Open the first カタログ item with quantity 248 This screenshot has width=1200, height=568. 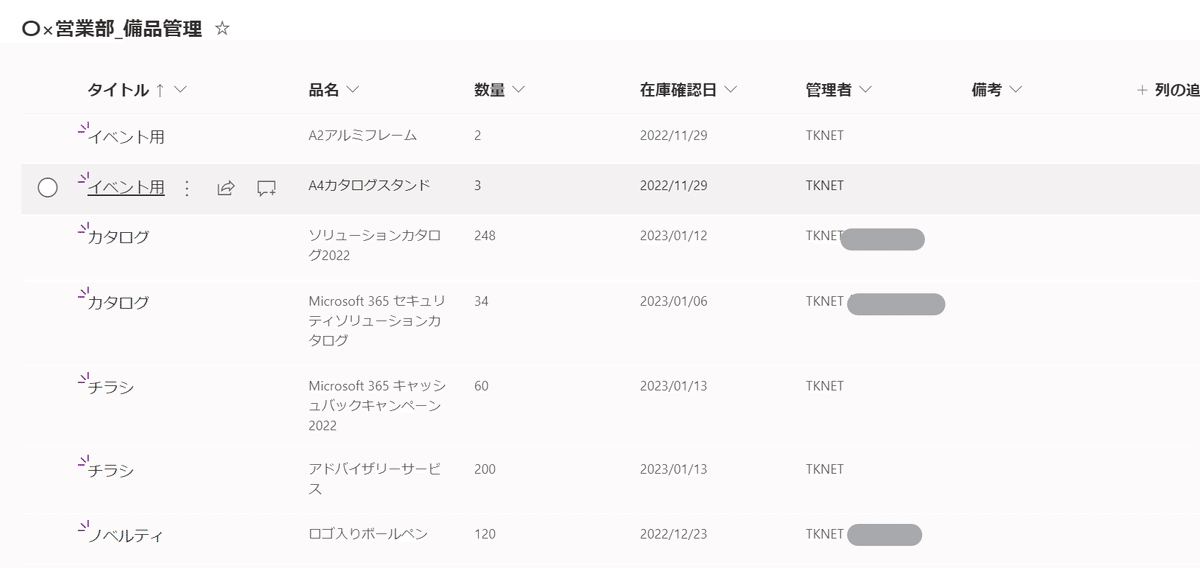pyautogui.click(x=119, y=238)
